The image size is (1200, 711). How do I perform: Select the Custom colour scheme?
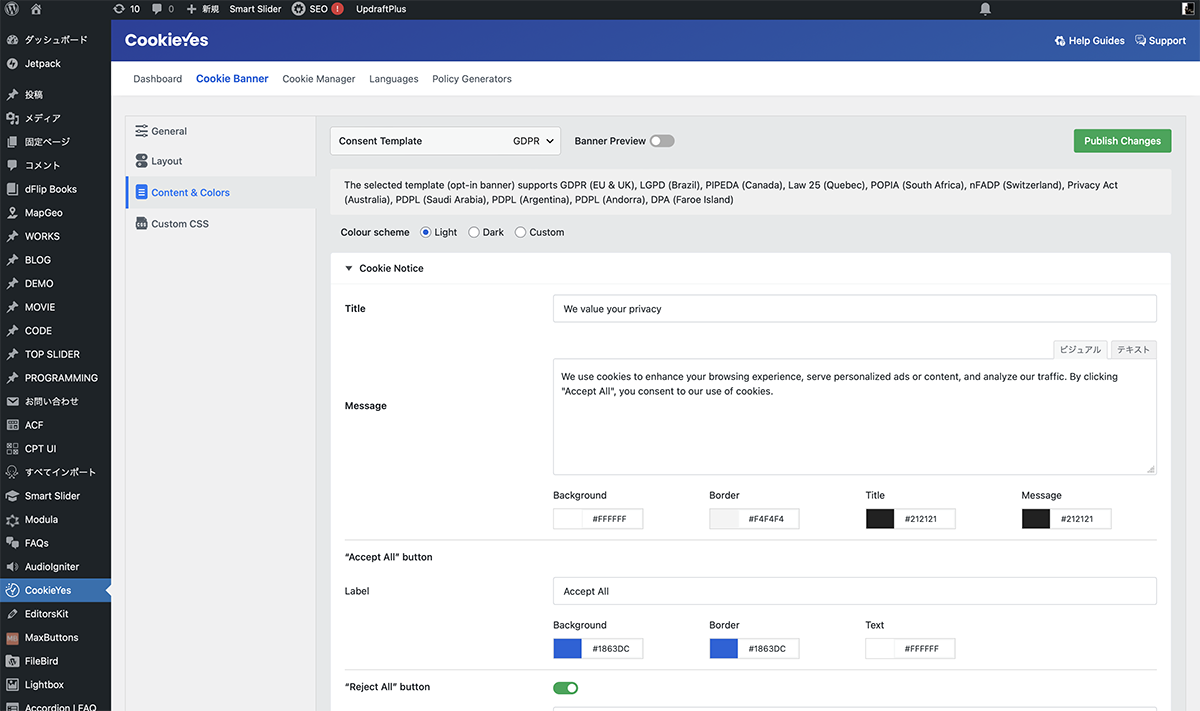pyautogui.click(x=520, y=232)
